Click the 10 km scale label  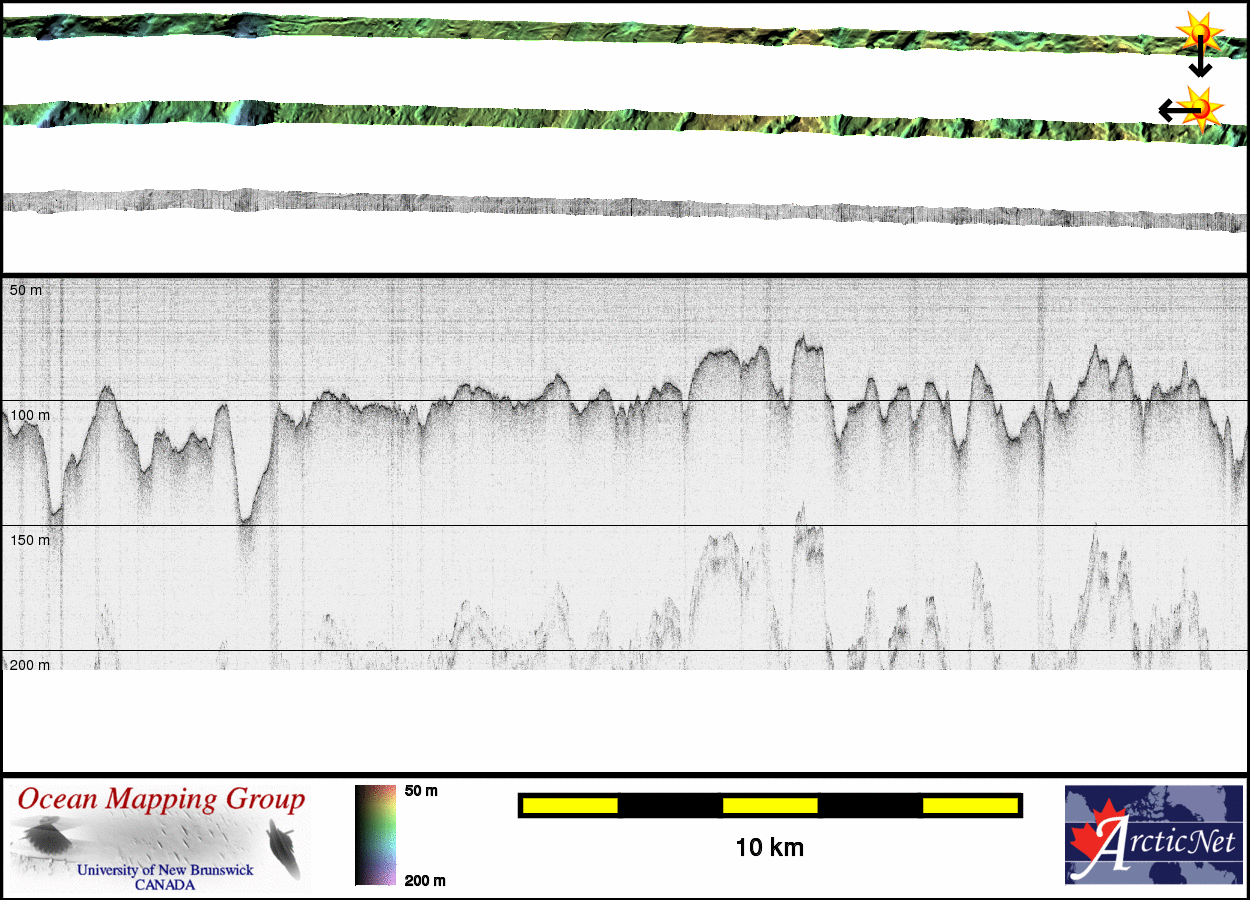(x=769, y=848)
